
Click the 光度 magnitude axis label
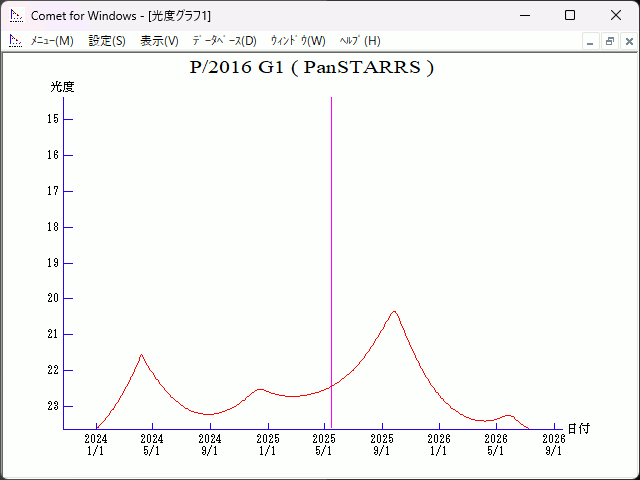click(63, 87)
